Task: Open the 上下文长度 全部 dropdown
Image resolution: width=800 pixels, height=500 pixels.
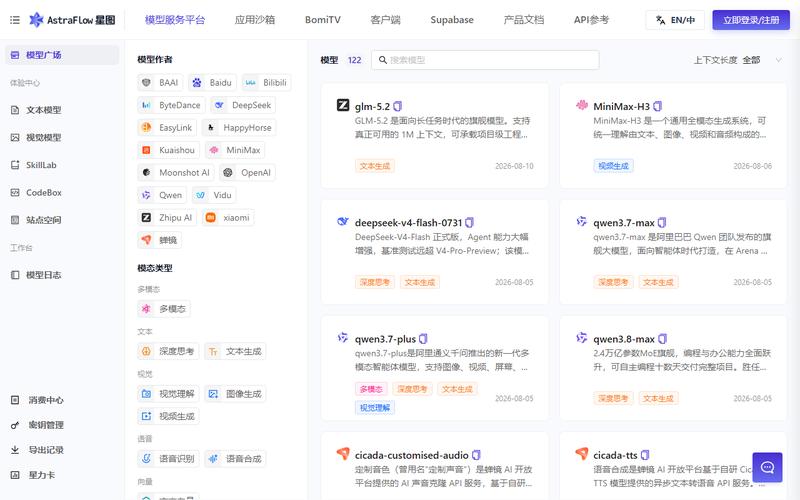Action: point(738,60)
